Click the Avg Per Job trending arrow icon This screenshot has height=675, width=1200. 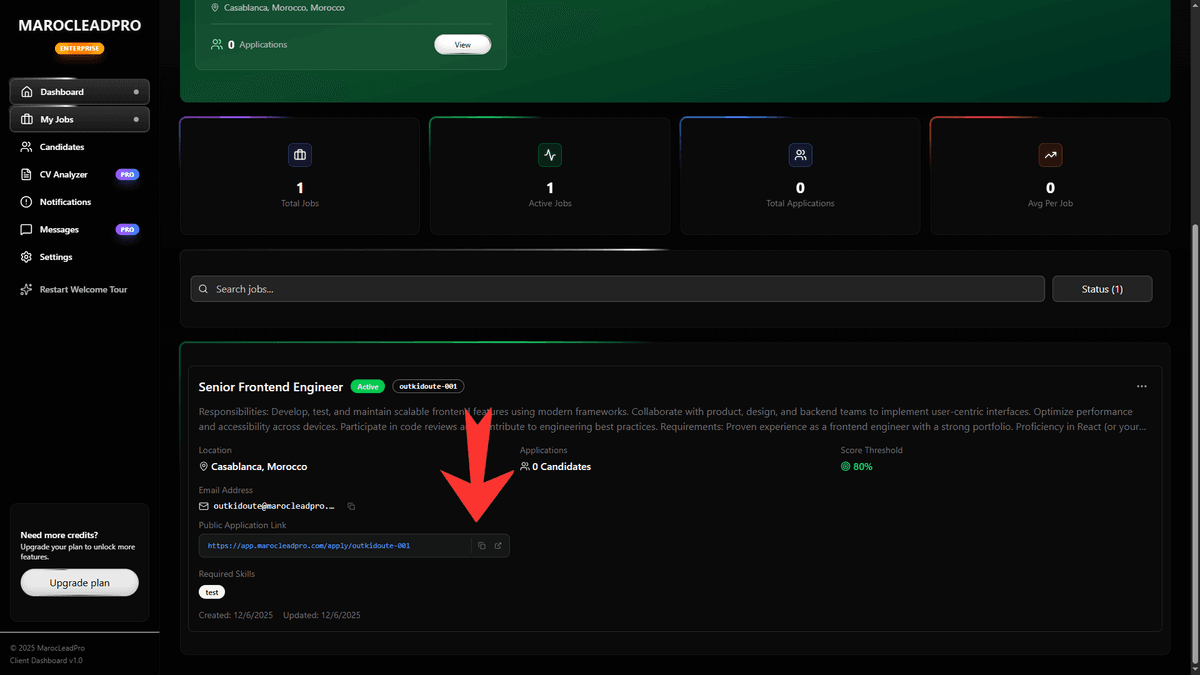(1050, 155)
